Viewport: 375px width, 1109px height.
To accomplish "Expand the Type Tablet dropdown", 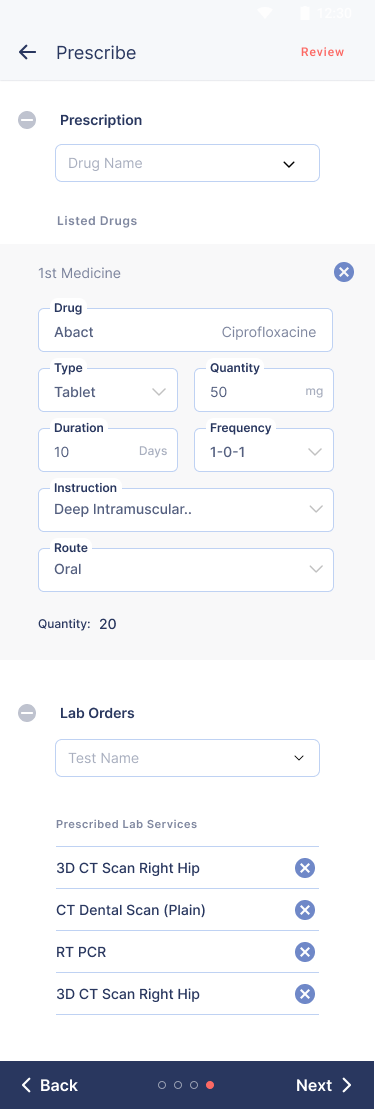I will pos(108,390).
